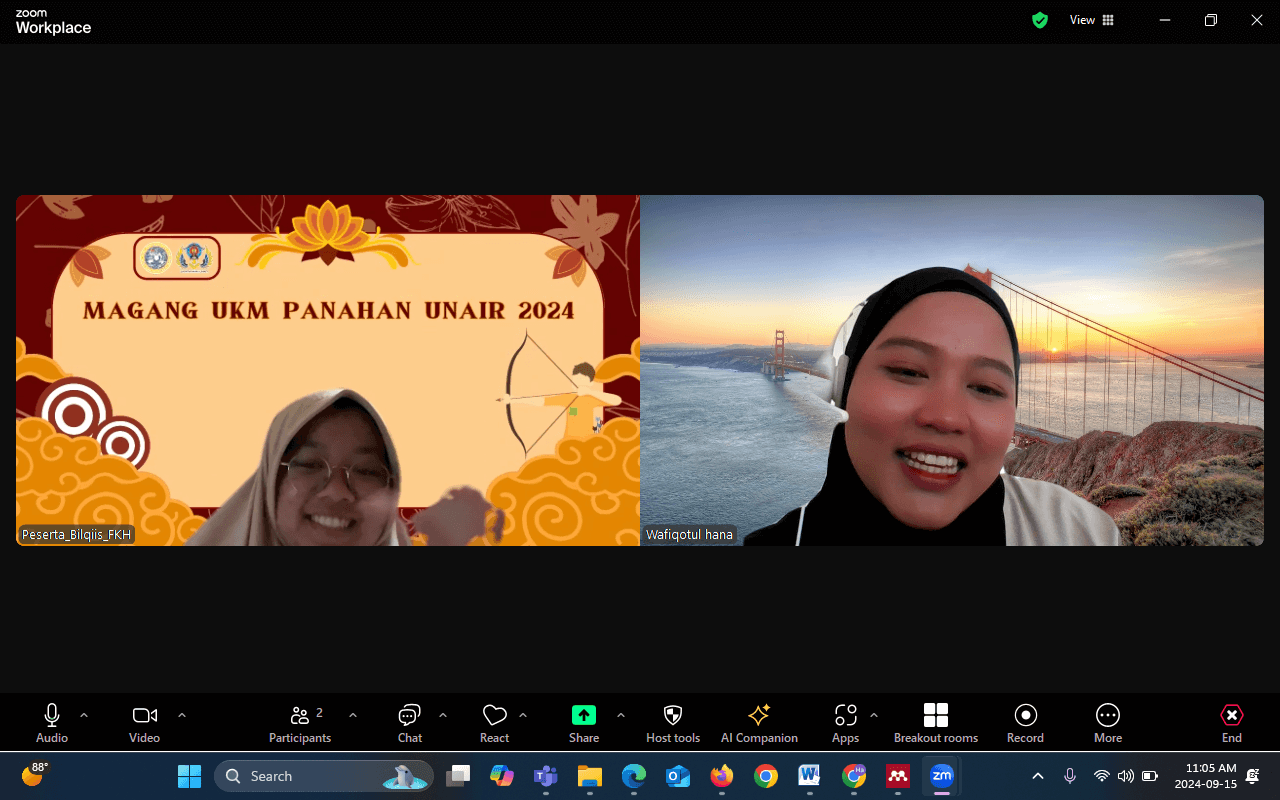Open the Apps options chevron
This screenshot has height=800, width=1280.
874,715
